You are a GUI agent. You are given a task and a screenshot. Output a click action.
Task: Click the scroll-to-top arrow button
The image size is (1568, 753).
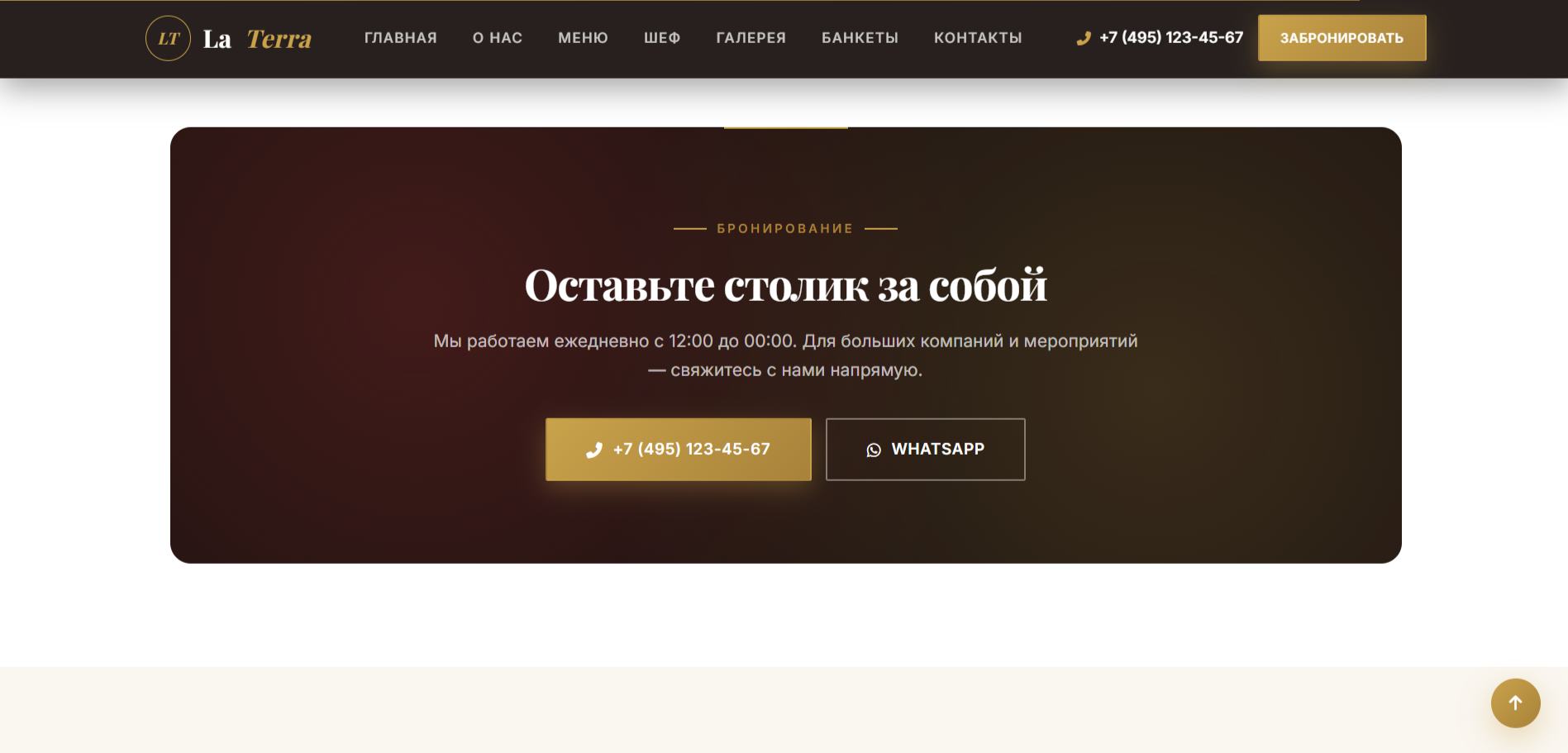coord(1515,703)
